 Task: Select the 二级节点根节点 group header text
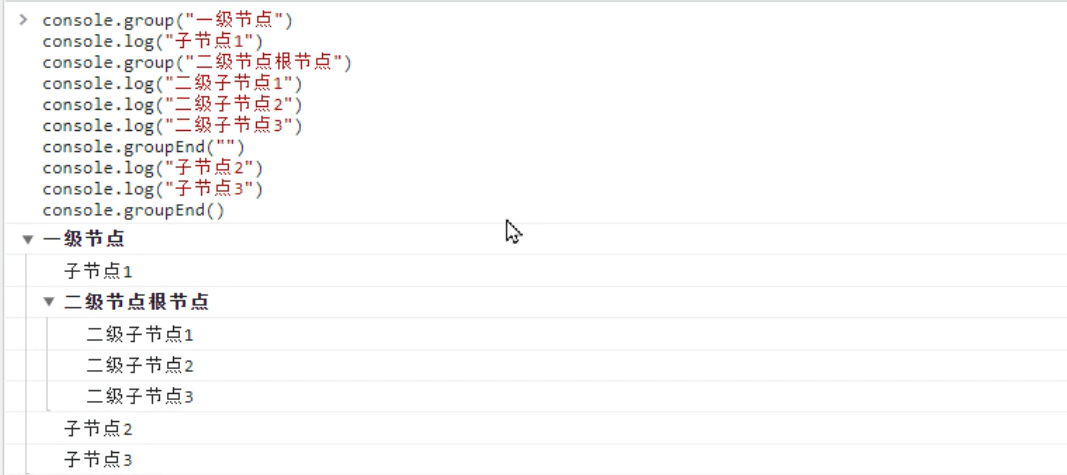[x=136, y=301]
